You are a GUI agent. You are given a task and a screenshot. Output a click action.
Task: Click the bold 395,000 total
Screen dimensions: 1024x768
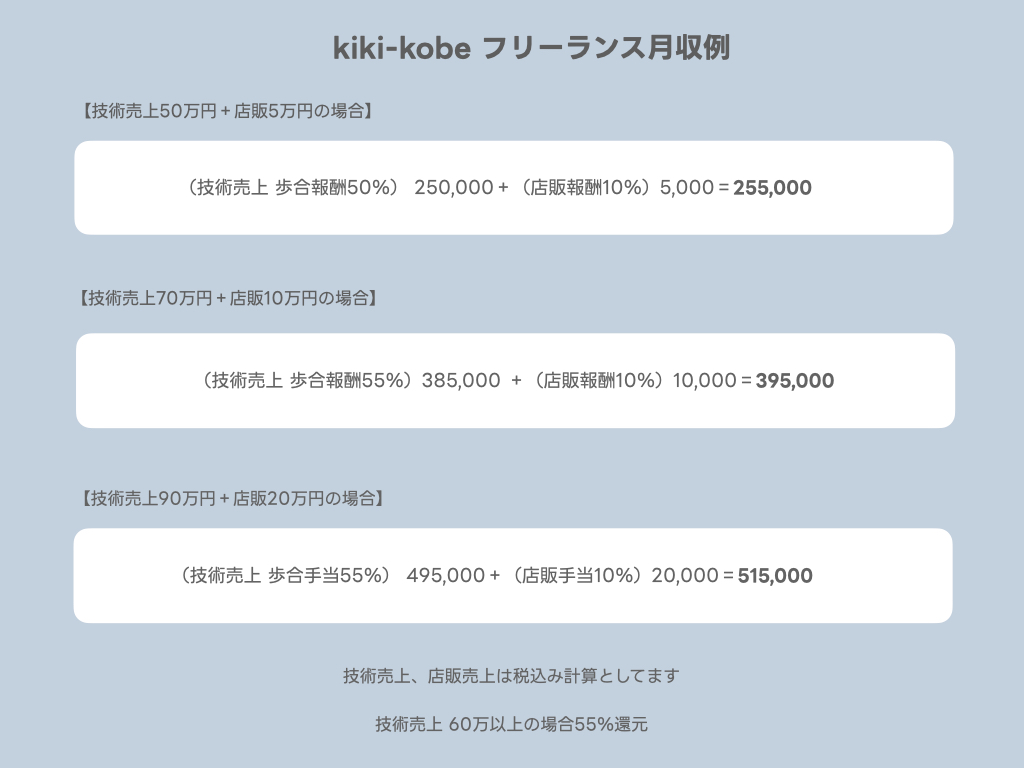click(x=794, y=381)
